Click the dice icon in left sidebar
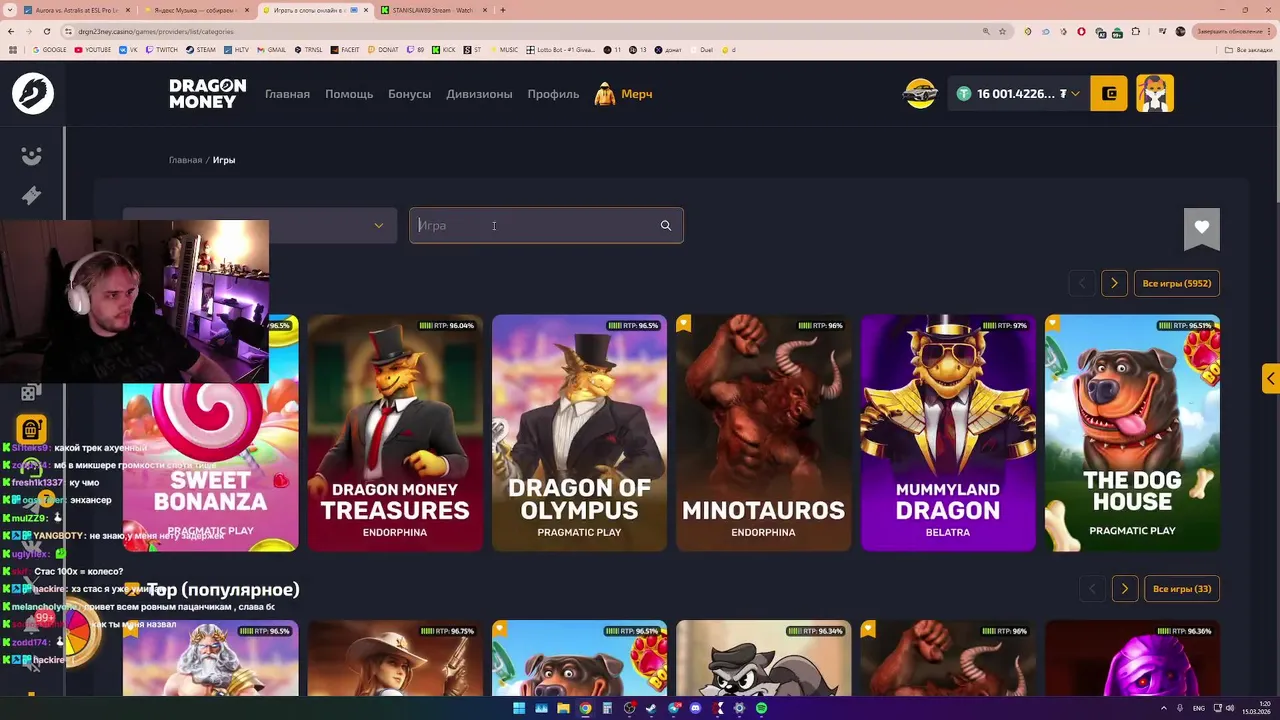Viewport: 1280px width, 720px height. [x=31, y=393]
